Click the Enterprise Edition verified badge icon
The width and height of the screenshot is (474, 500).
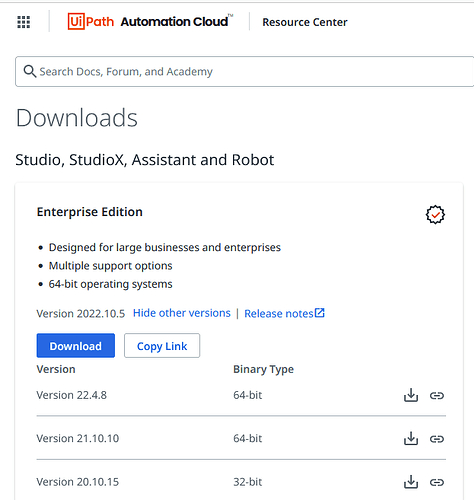(435, 214)
